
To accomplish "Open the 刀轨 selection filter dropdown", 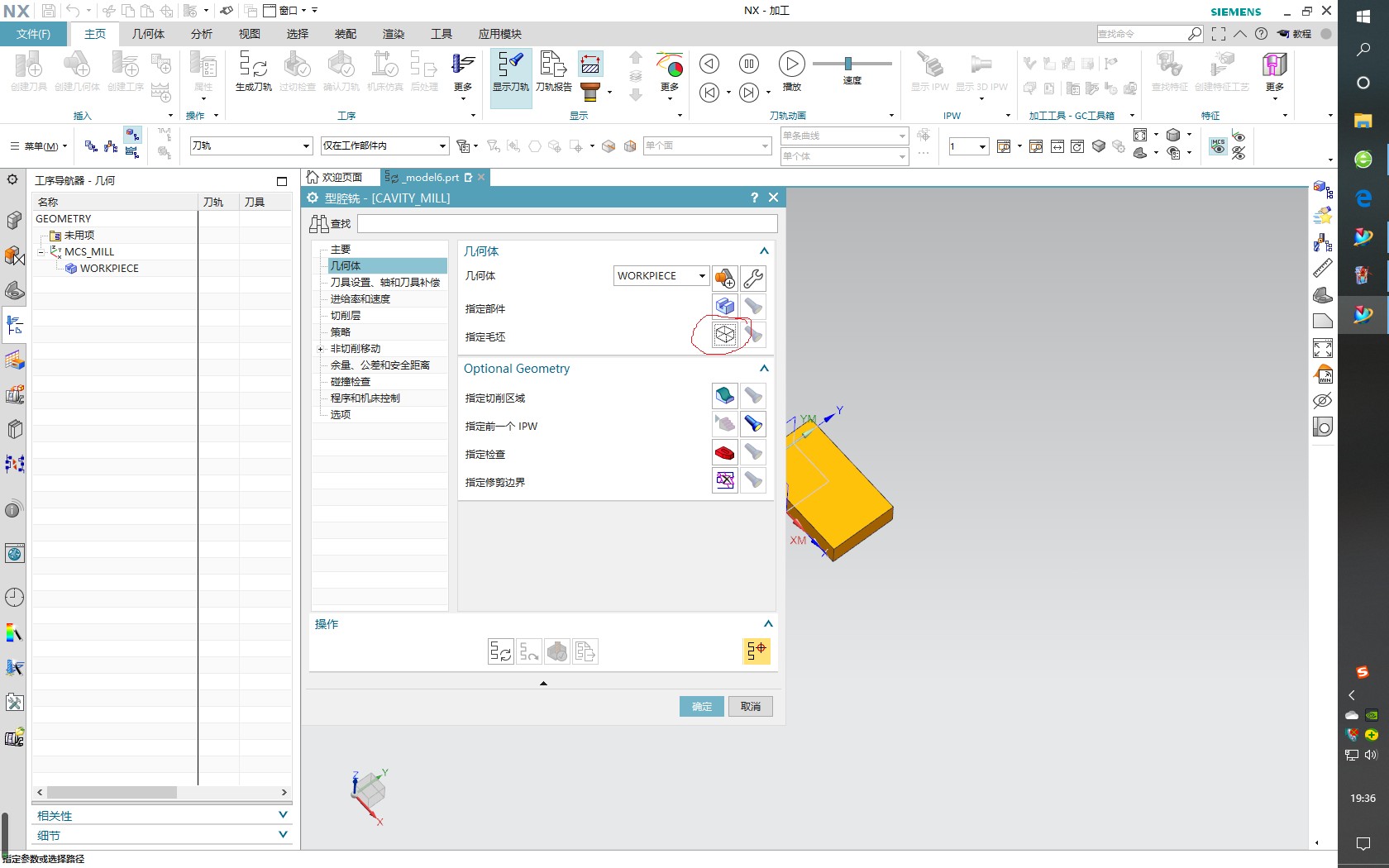I will tap(251, 145).
